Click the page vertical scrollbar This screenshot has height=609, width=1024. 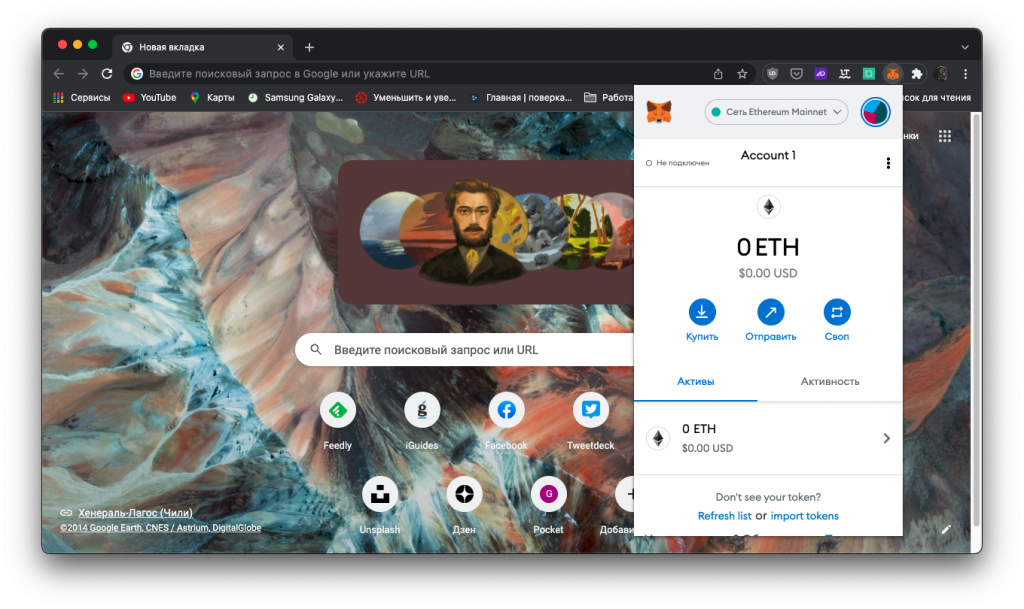976,320
